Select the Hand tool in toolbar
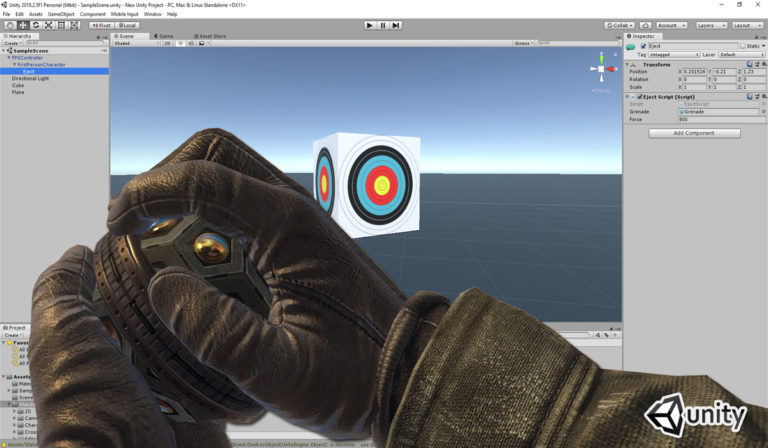Screen dimensions: 768x448 point(10,25)
